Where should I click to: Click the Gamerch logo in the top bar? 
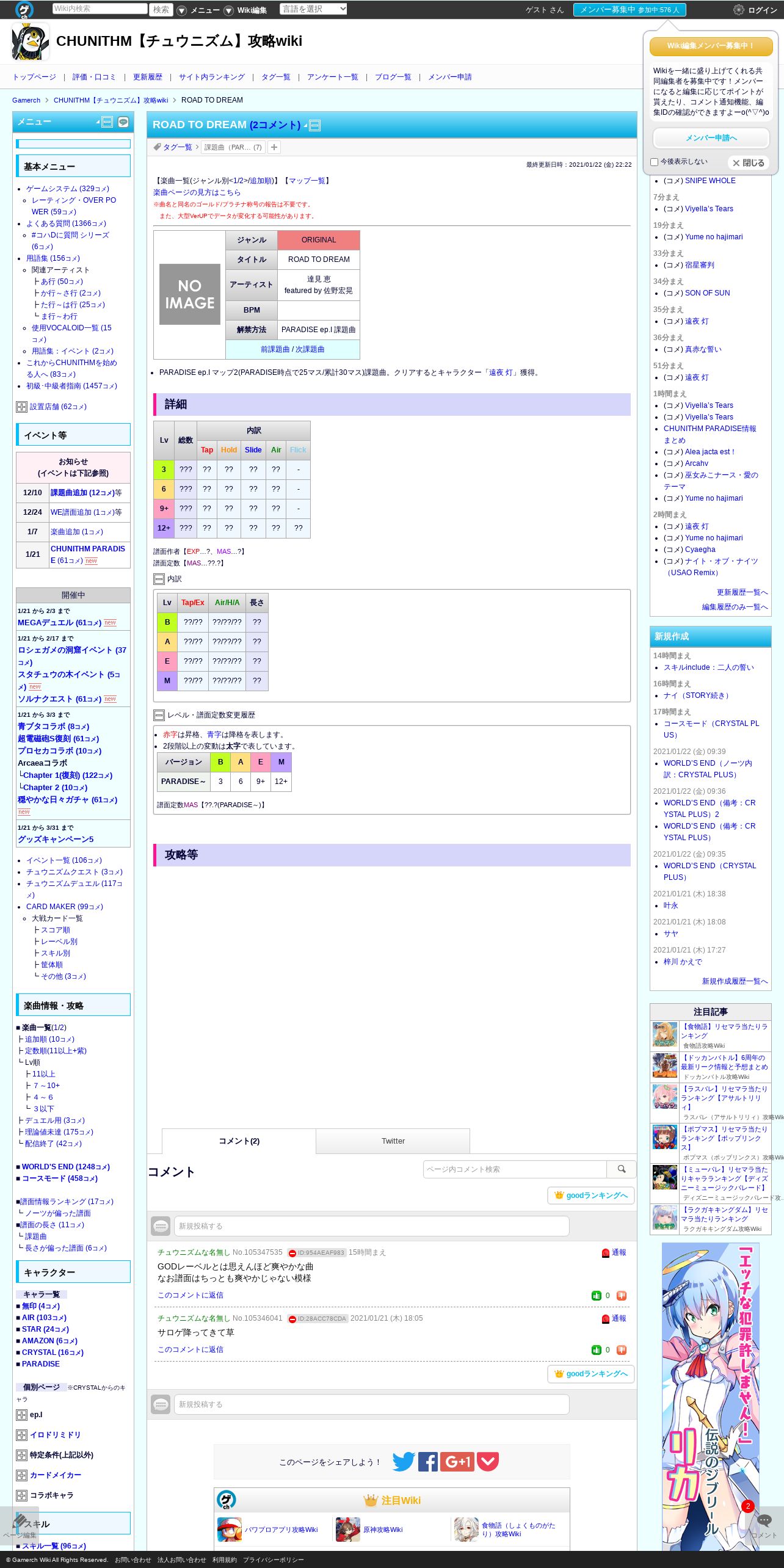[24, 9]
